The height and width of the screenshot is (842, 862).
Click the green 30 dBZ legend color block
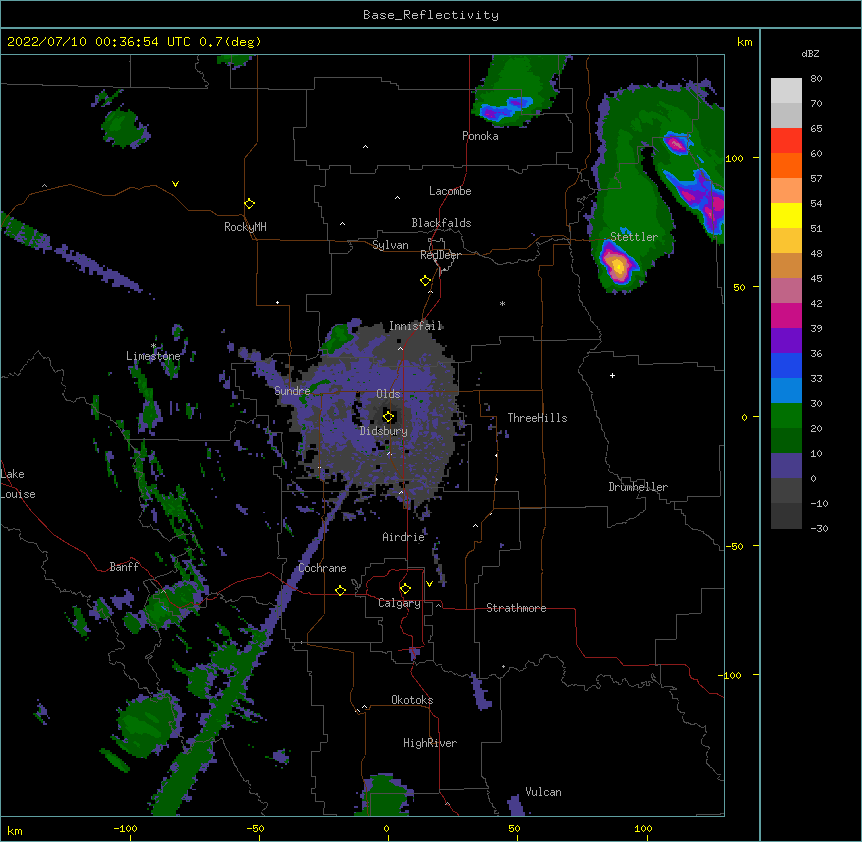click(x=786, y=416)
